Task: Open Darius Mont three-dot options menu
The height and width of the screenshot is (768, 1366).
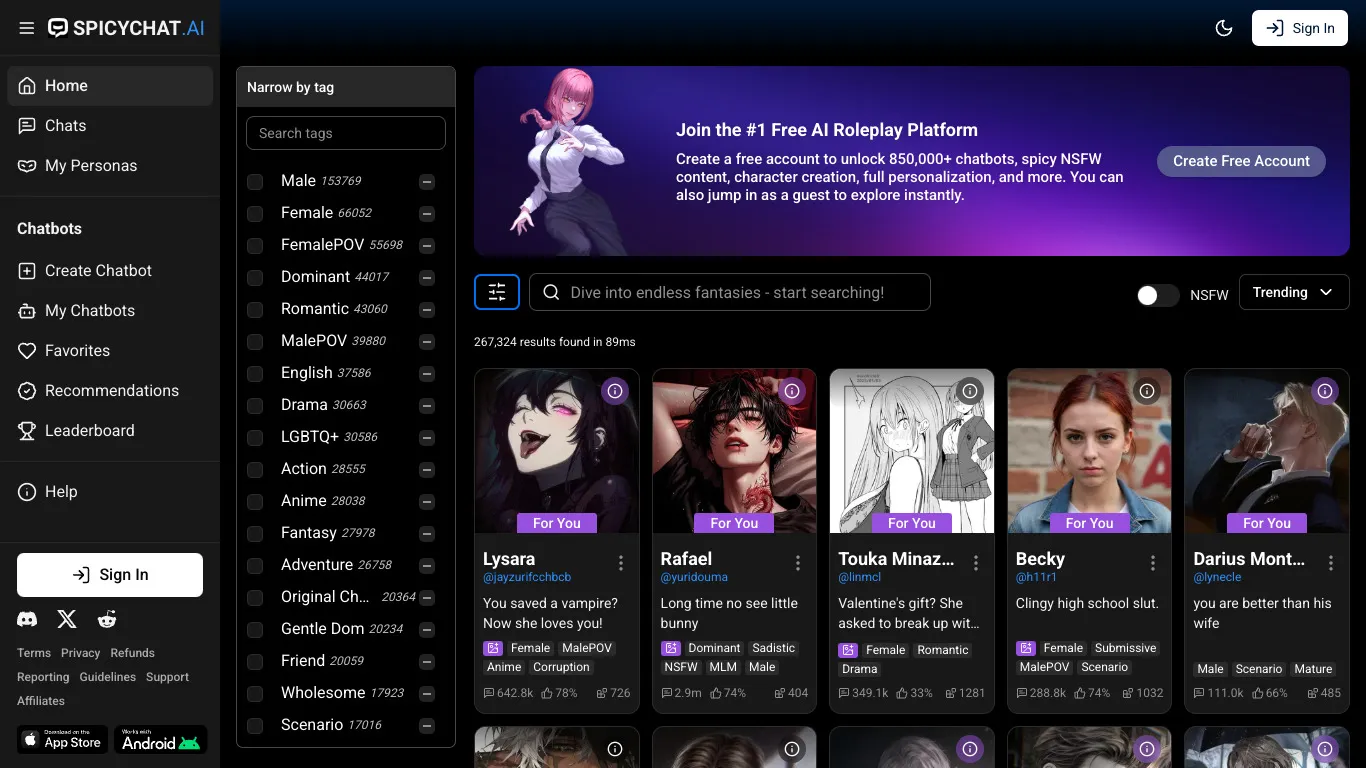Action: click(x=1331, y=564)
